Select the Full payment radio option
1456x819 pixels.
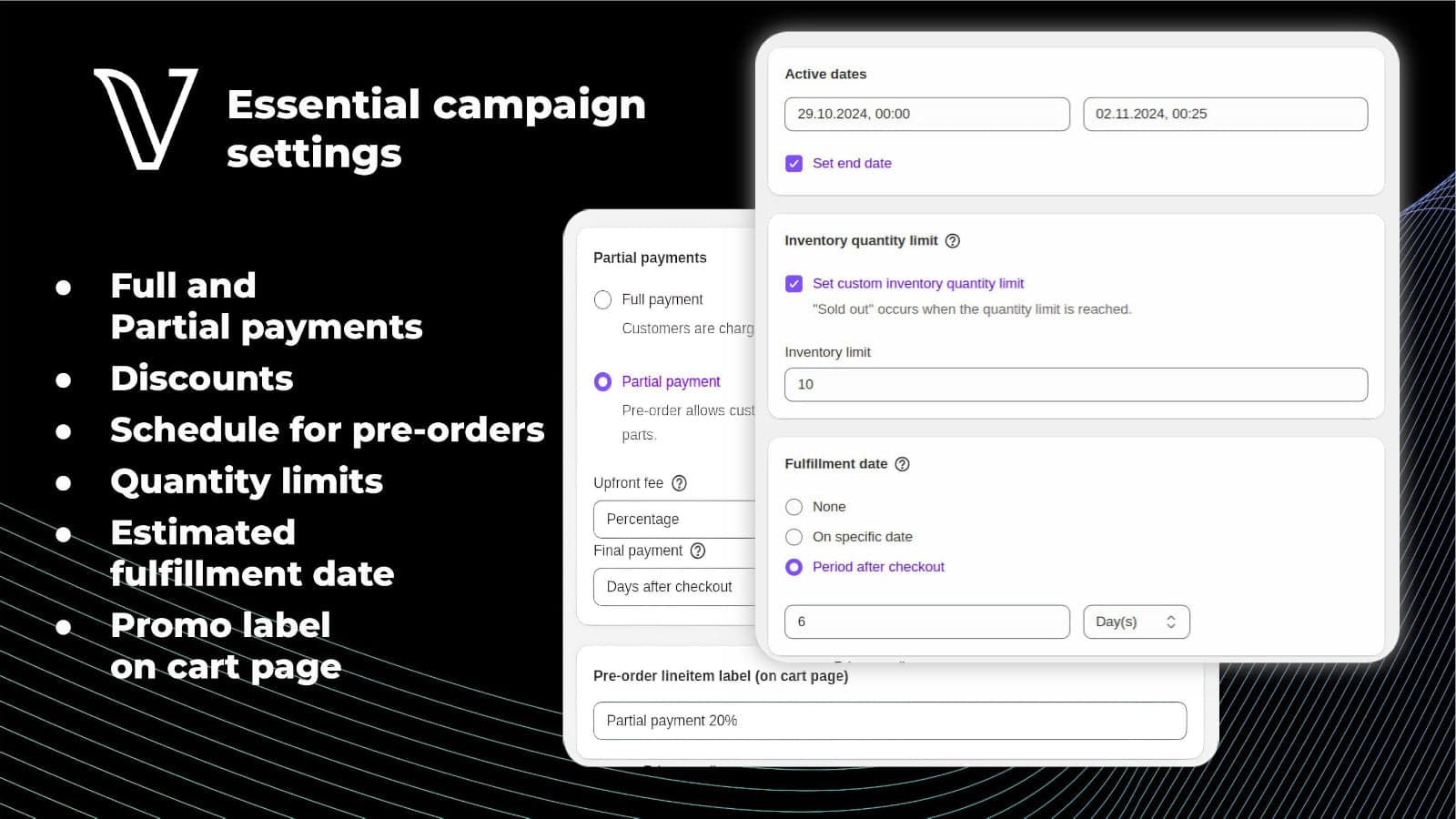[x=602, y=299]
